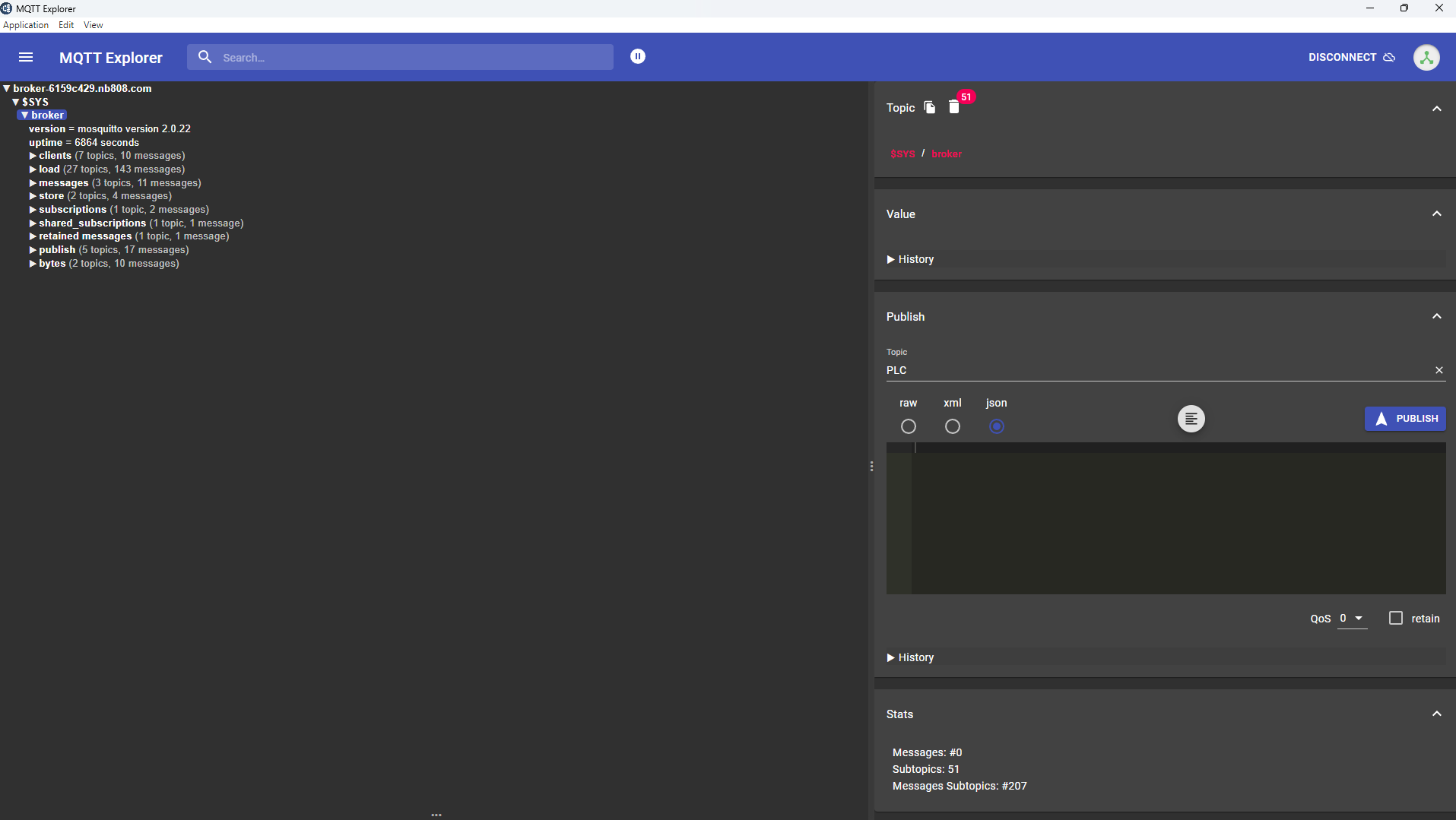Open the View menu
This screenshot has width=1456, height=820.
coord(93,25)
